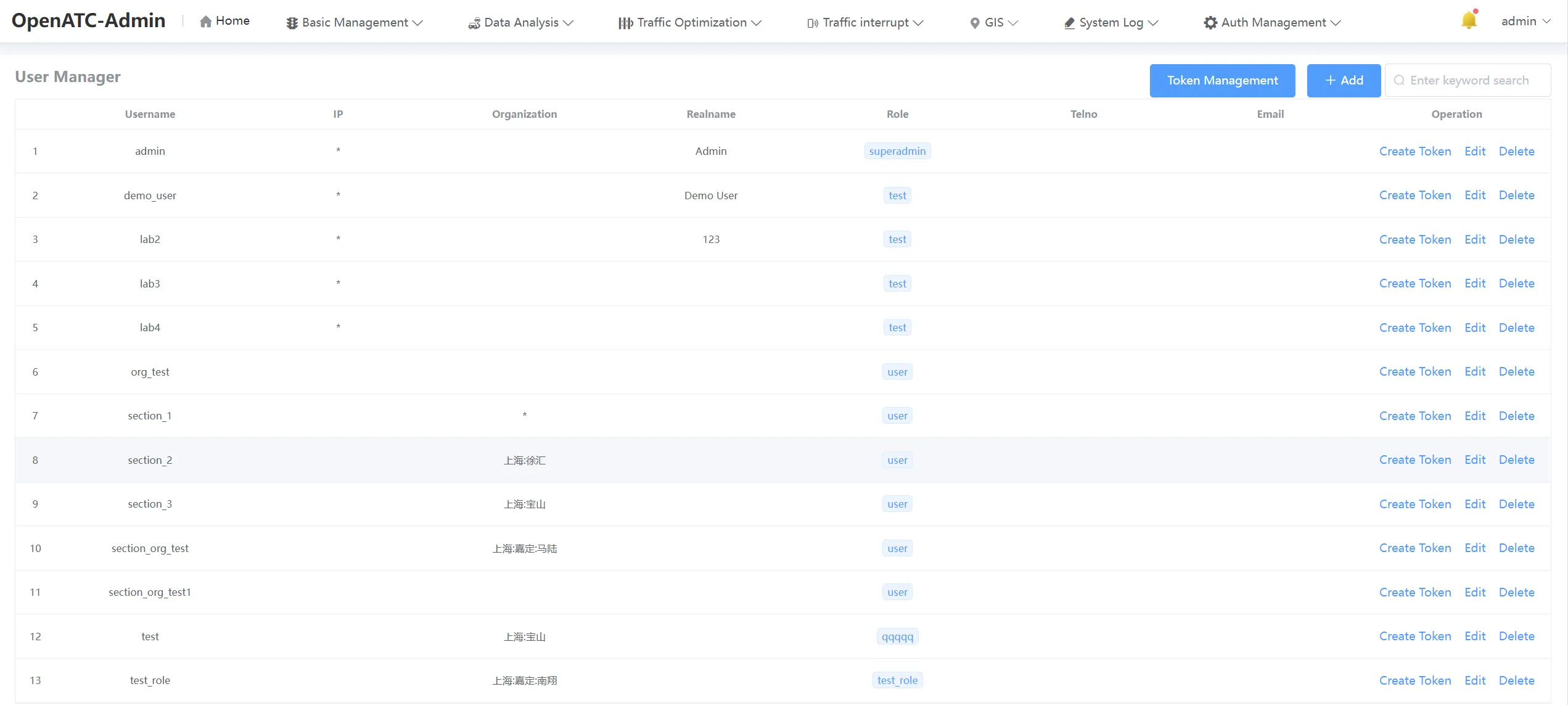
Task: Delete the admin user
Action: (x=1516, y=152)
